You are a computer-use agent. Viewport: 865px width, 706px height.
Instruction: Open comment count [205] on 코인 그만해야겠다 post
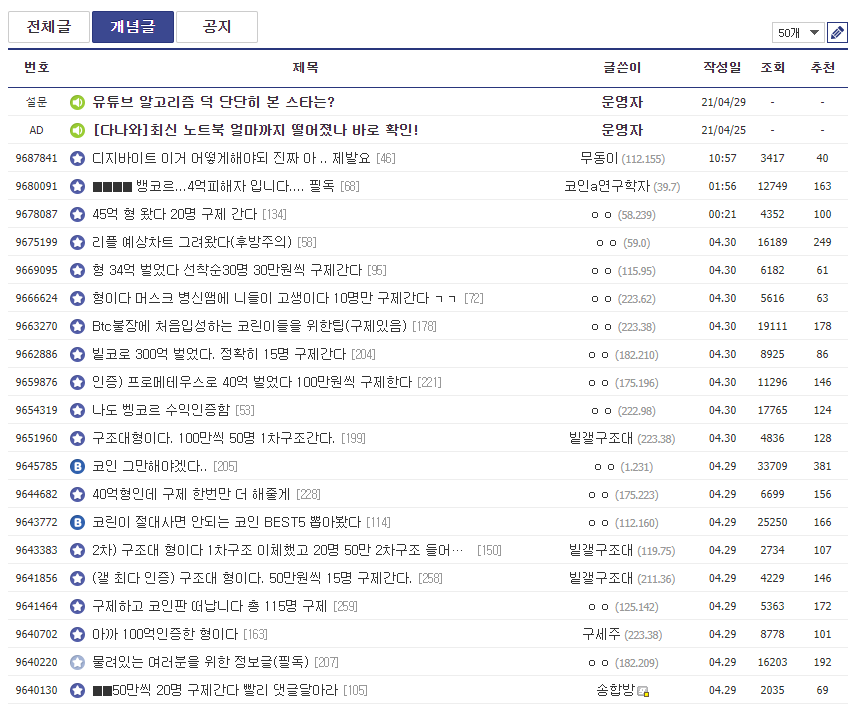pyautogui.click(x=225, y=467)
